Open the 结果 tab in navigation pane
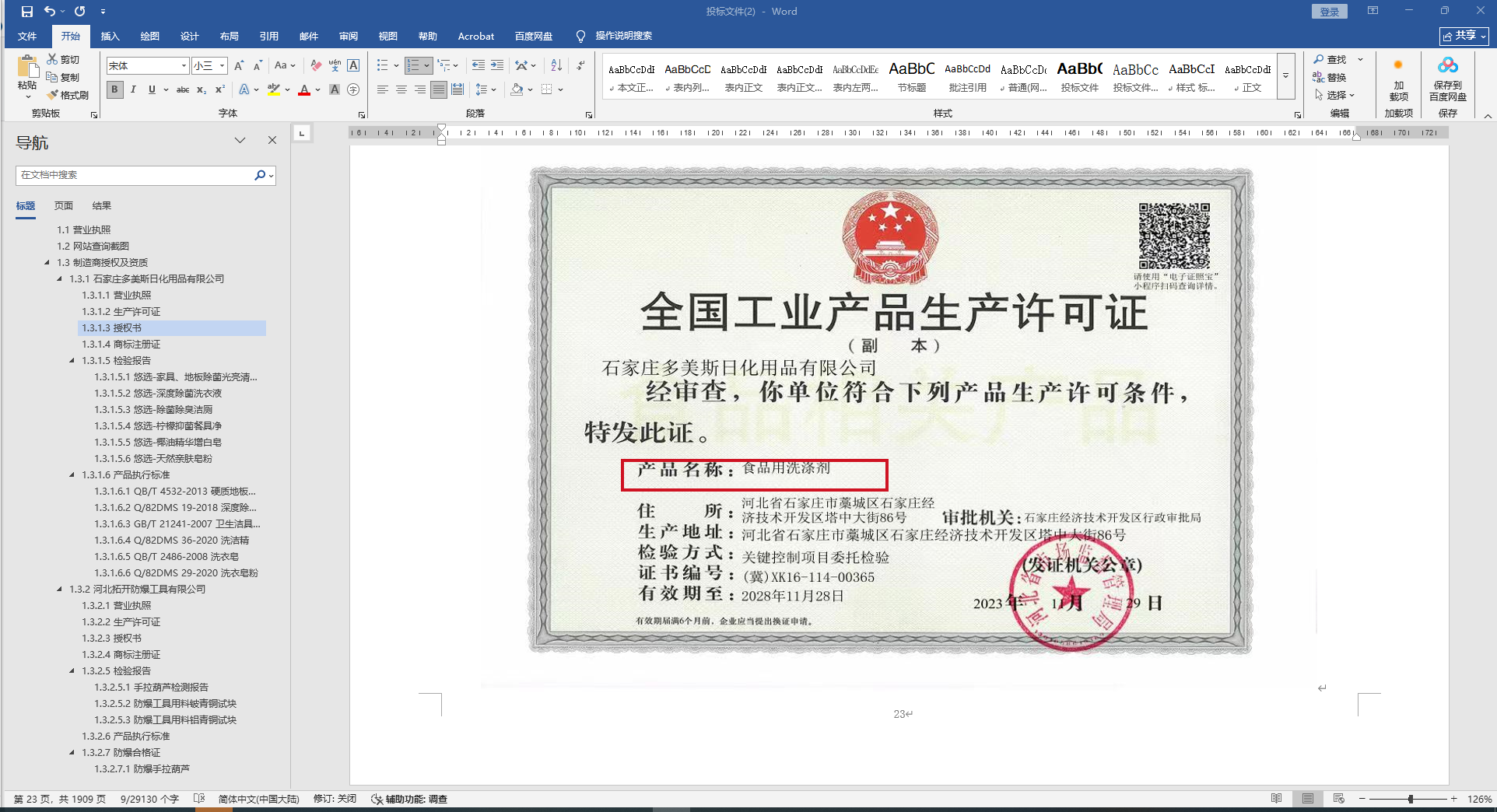Viewport: 1497px width, 812px height. (102, 206)
